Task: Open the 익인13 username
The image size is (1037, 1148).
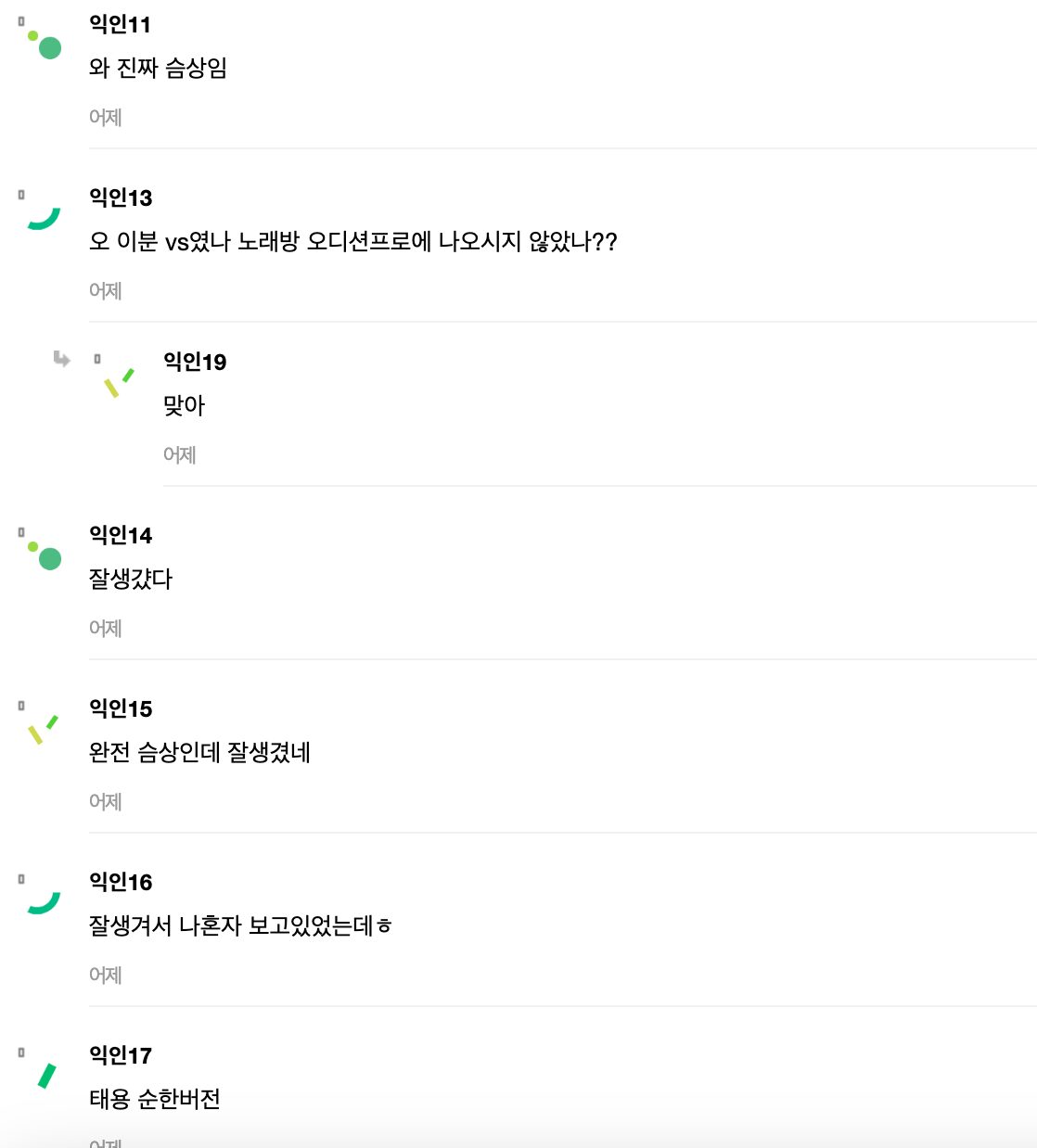Action: tap(121, 198)
